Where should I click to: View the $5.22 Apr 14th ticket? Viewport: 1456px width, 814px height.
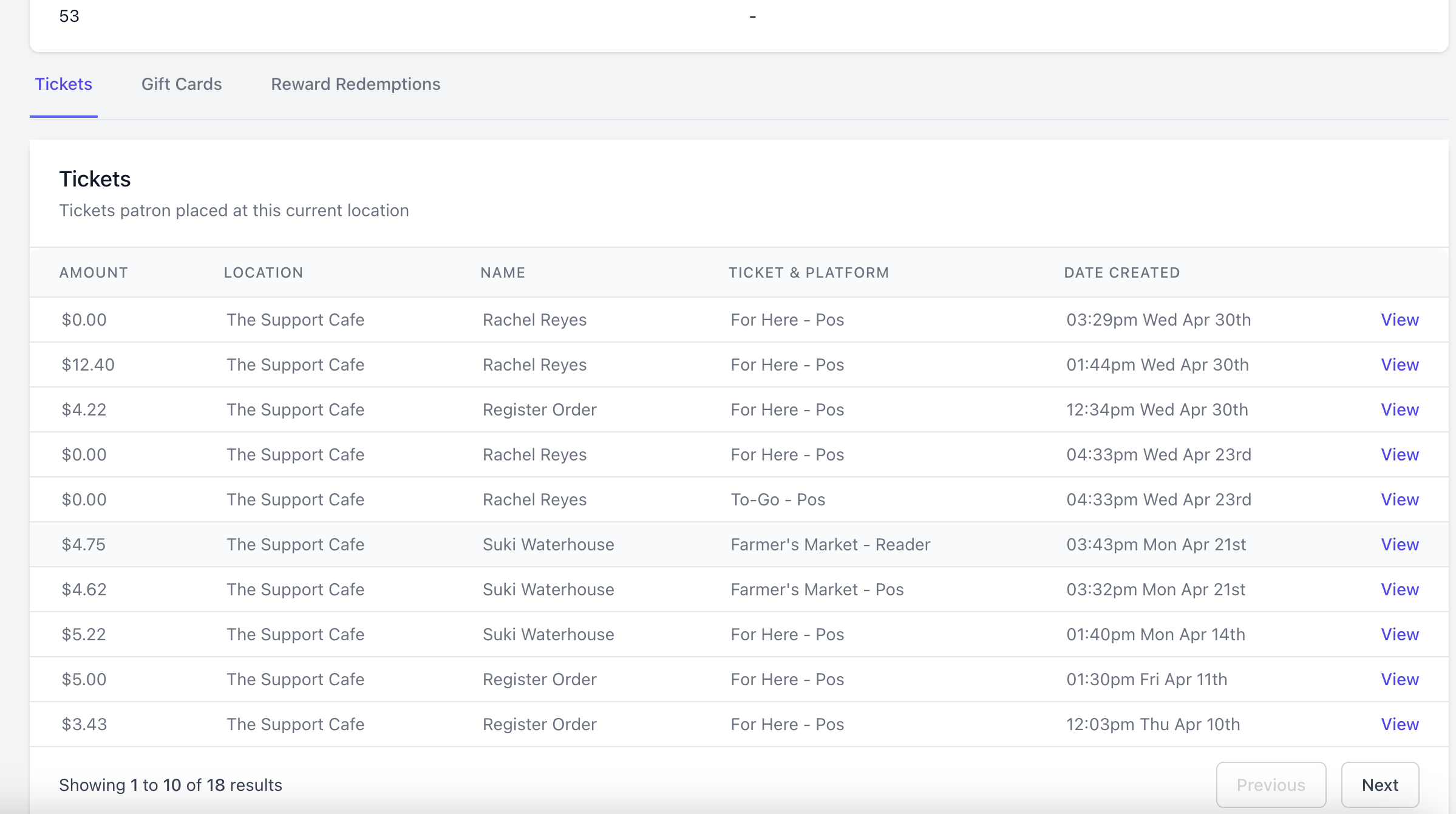(x=1400, y=634)
